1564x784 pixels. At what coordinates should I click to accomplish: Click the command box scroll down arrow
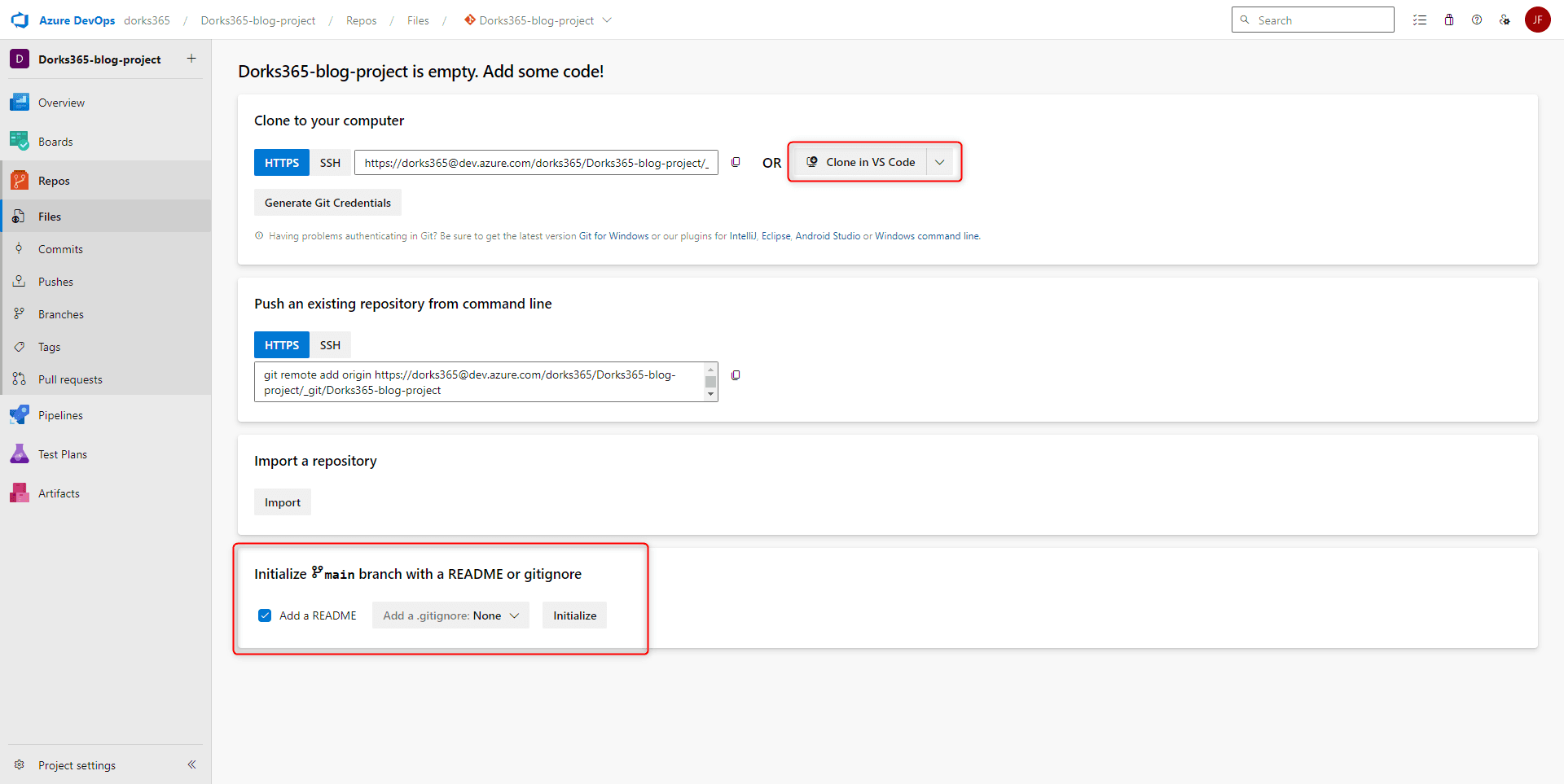click(711, 395)
